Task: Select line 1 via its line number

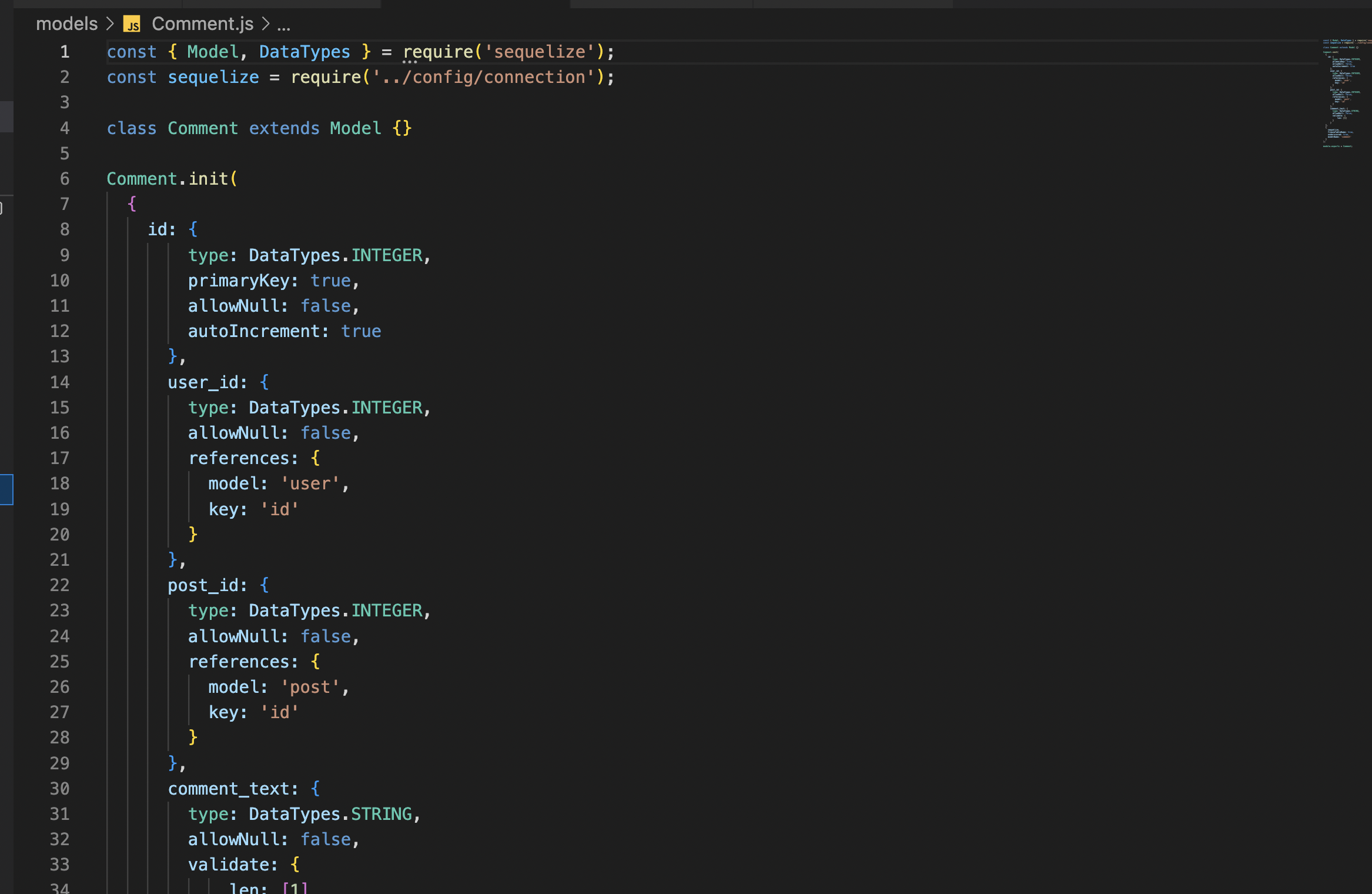Action: click(x=64, y=52)
